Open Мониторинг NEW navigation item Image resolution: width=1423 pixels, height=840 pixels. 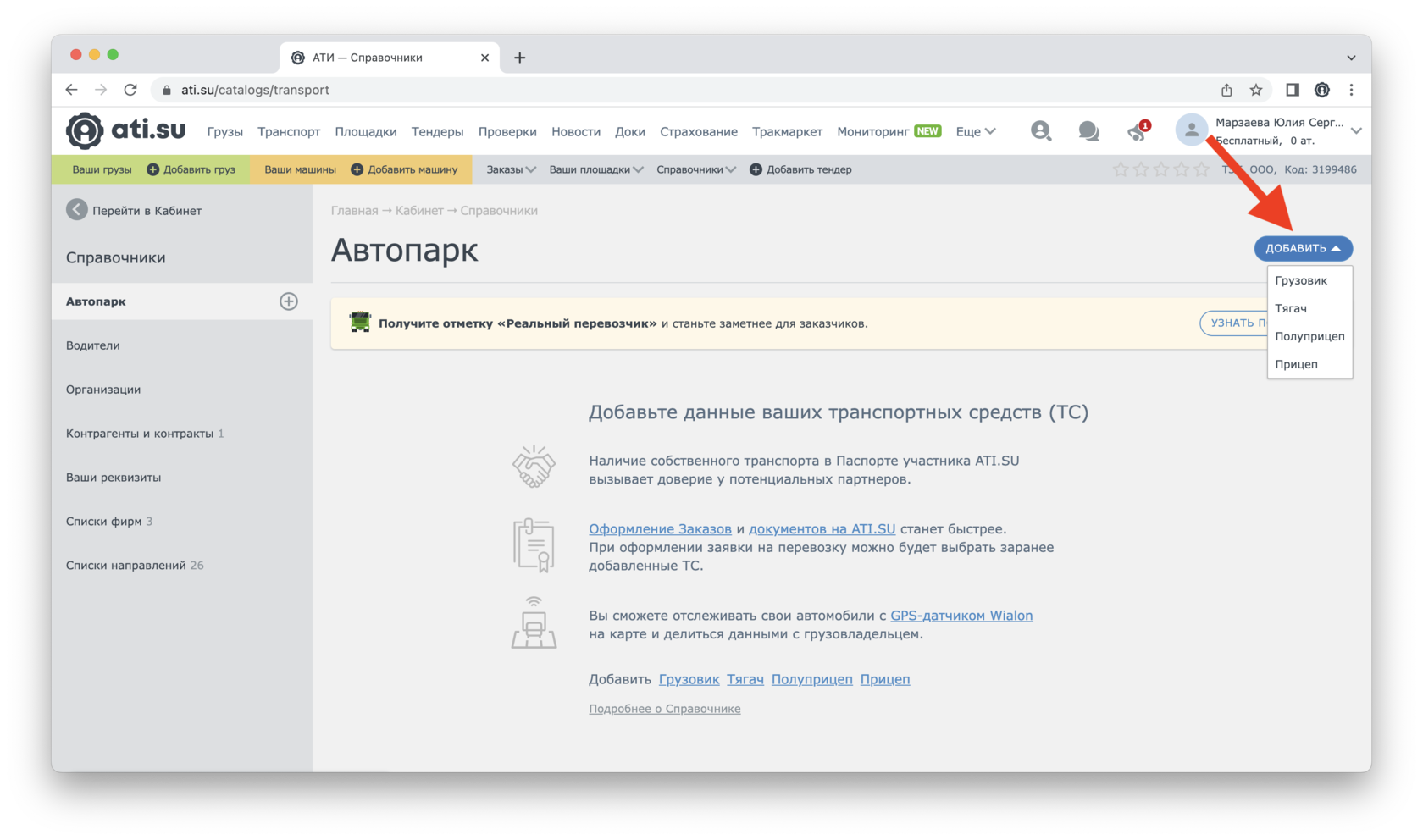point(889,131)
